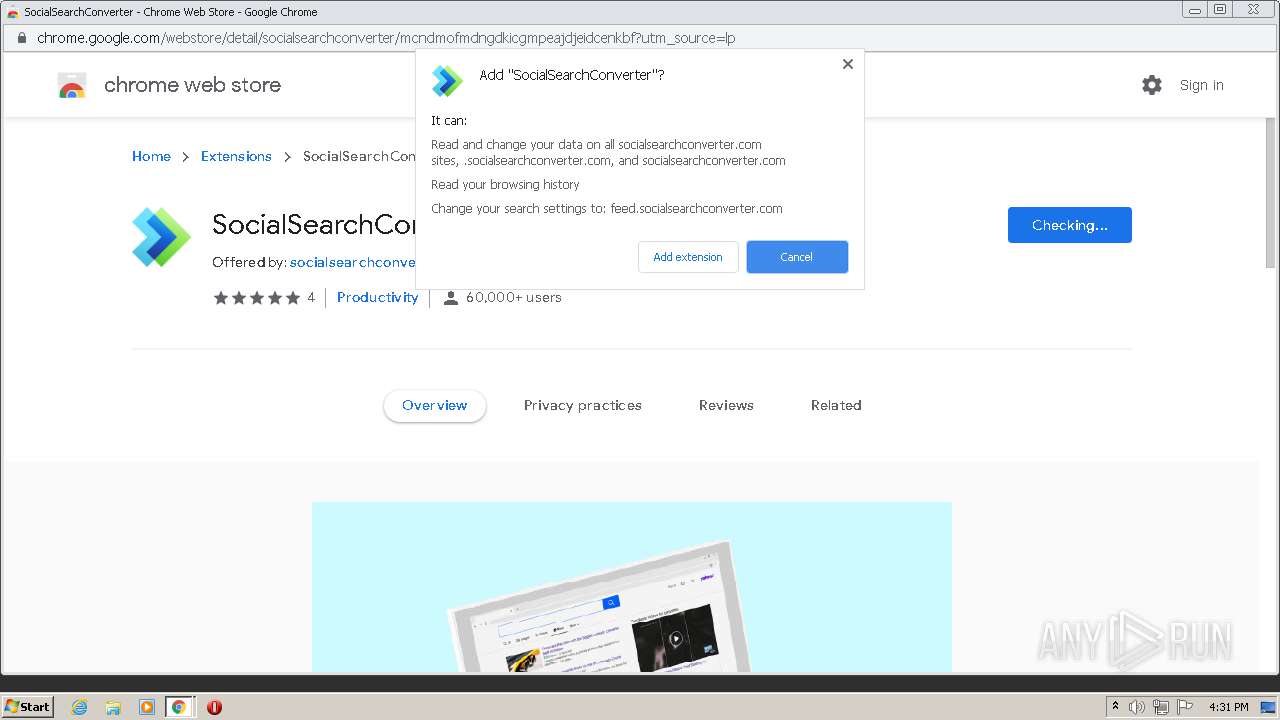Click the taskbar clock 4:31 PM
The image size is (1280, 720).
click(1228, 707)
